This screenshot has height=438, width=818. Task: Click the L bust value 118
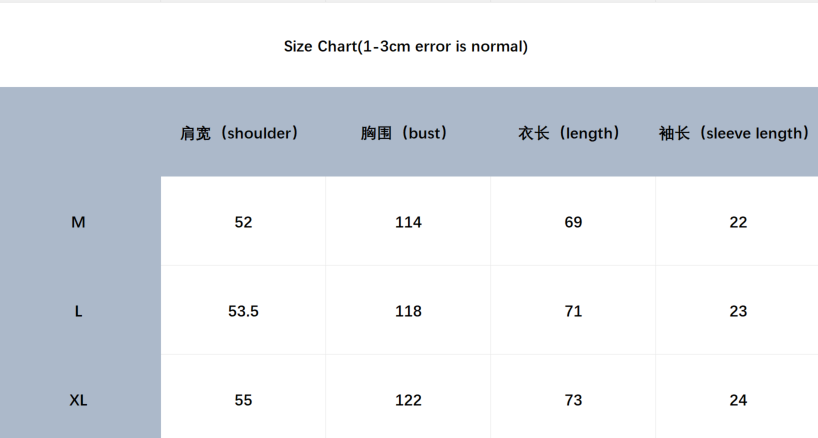click(x=408, y=311)
